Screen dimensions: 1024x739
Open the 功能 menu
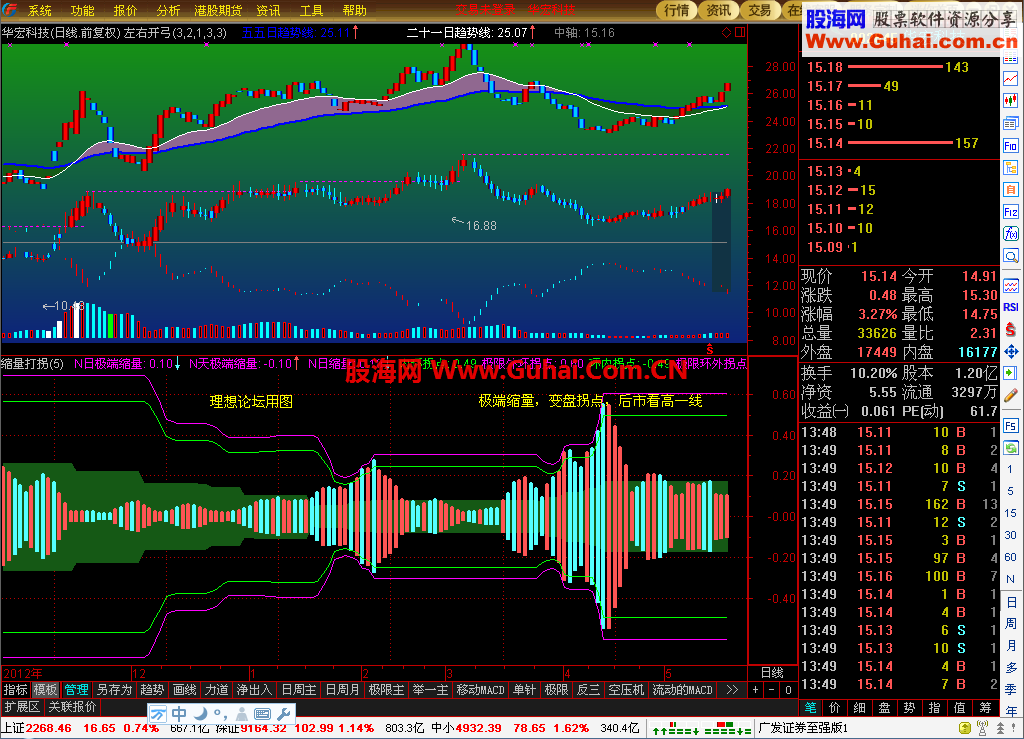[x=82, y=10]
